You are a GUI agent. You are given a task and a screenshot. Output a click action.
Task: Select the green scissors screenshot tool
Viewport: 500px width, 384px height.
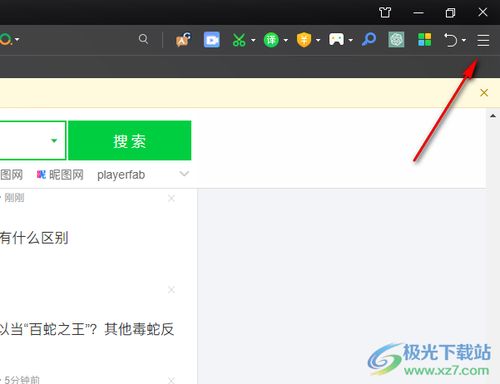coord(239,40)
